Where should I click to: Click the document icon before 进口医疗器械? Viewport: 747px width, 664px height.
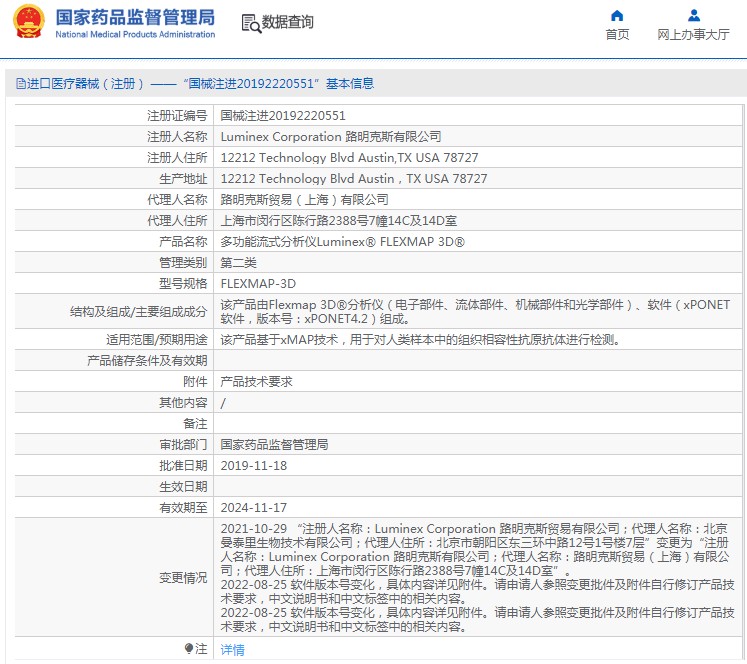pyautogui.click(x=20, y=84)
